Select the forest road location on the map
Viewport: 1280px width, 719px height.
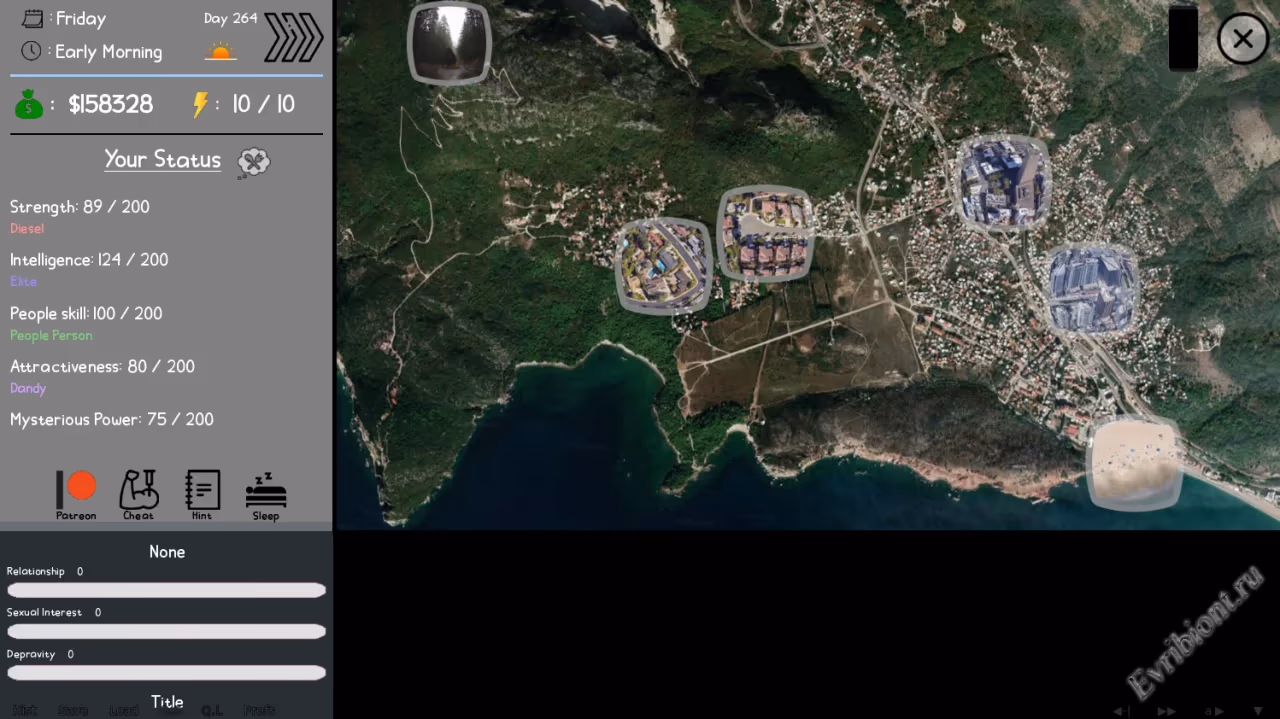point(450,43)
